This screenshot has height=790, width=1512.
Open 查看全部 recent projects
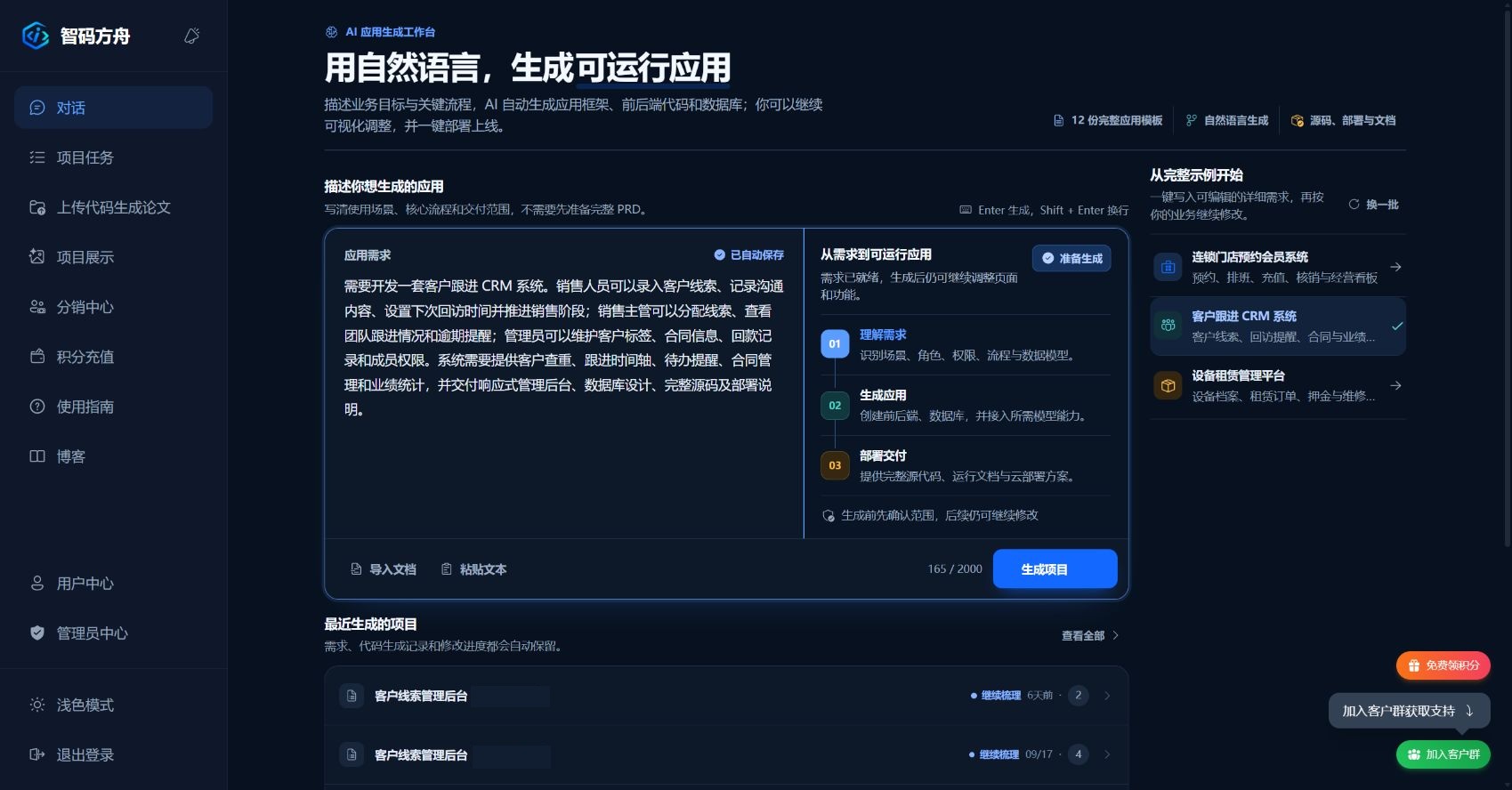click(x=1090, y=636)
